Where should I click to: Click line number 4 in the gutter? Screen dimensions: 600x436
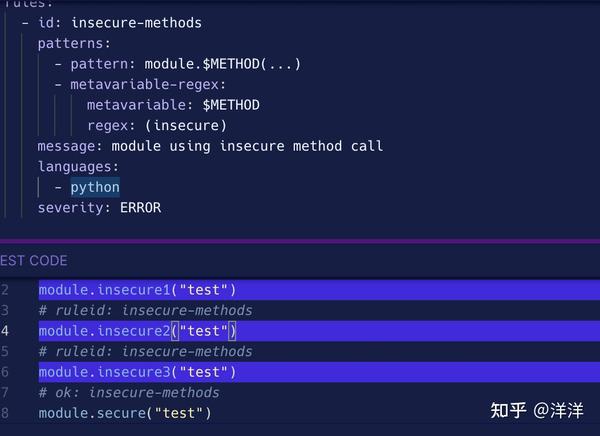5,331
